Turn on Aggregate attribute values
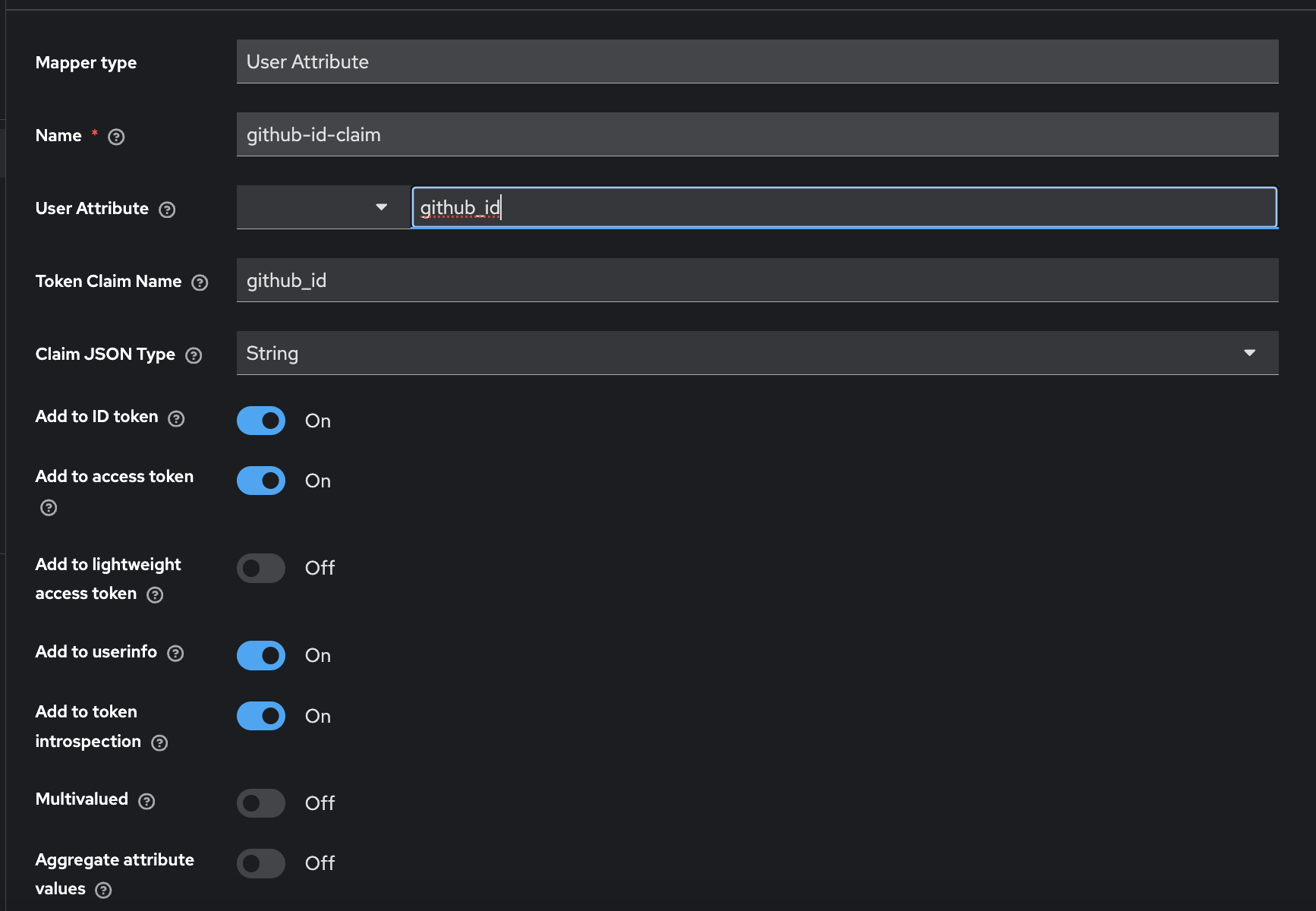The width and height of the screenshot is (1316, 911). (261, 863)
